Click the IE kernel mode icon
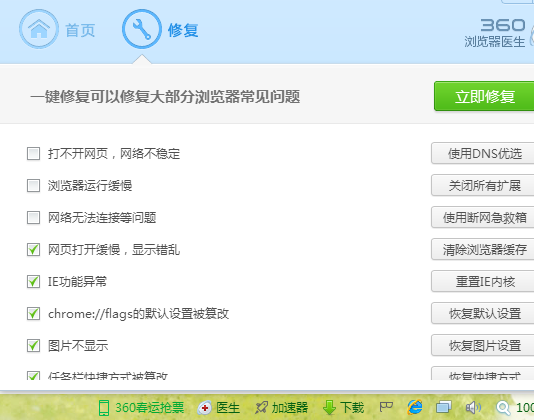Viewport: 534px width, 420px height. (x=415, y=407)
